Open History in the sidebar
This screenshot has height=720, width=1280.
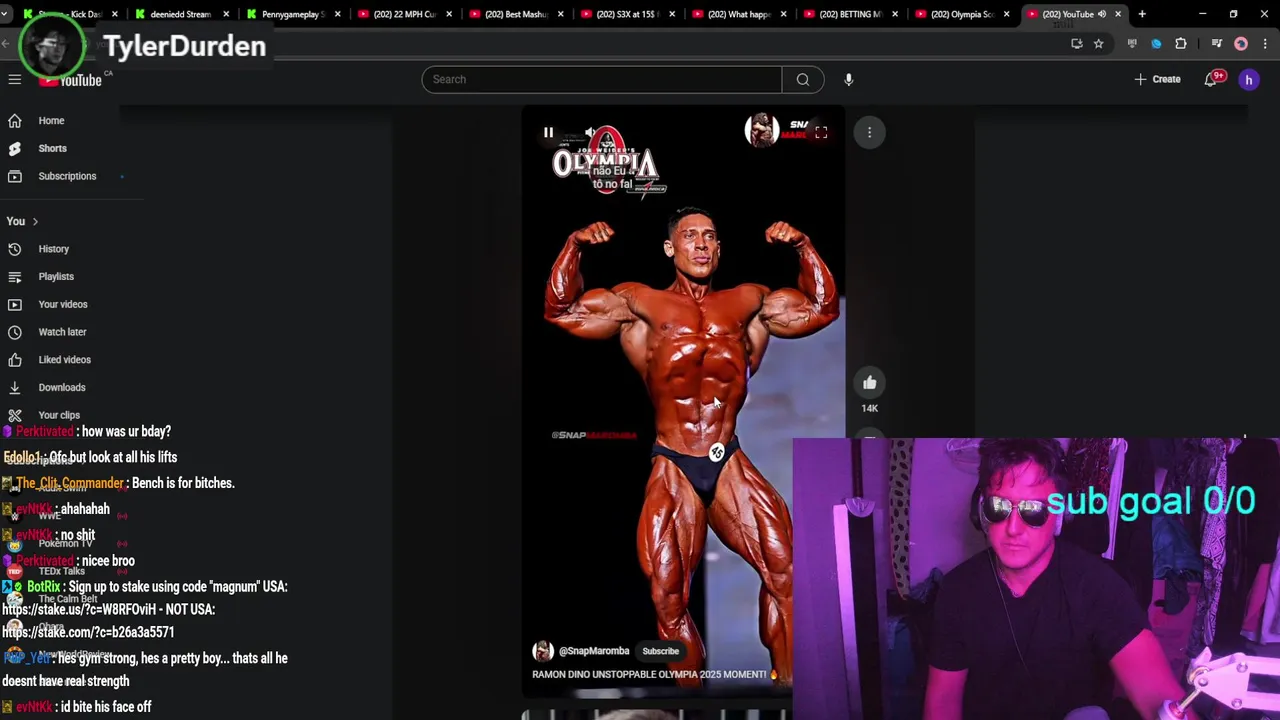pyautogui.click(x=53, y=249)
